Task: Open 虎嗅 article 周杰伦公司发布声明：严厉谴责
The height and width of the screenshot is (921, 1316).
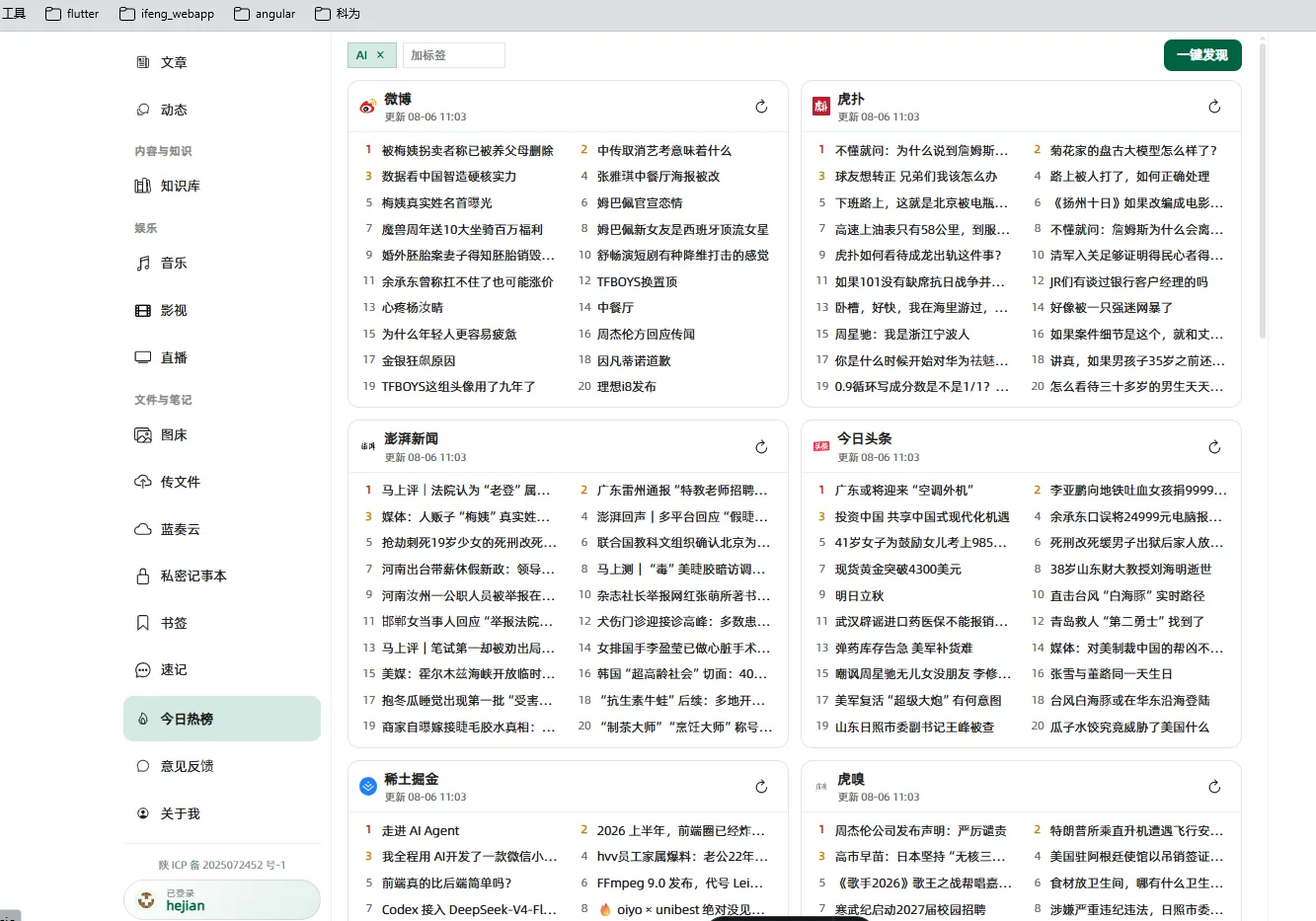Action: pos(921,830)
